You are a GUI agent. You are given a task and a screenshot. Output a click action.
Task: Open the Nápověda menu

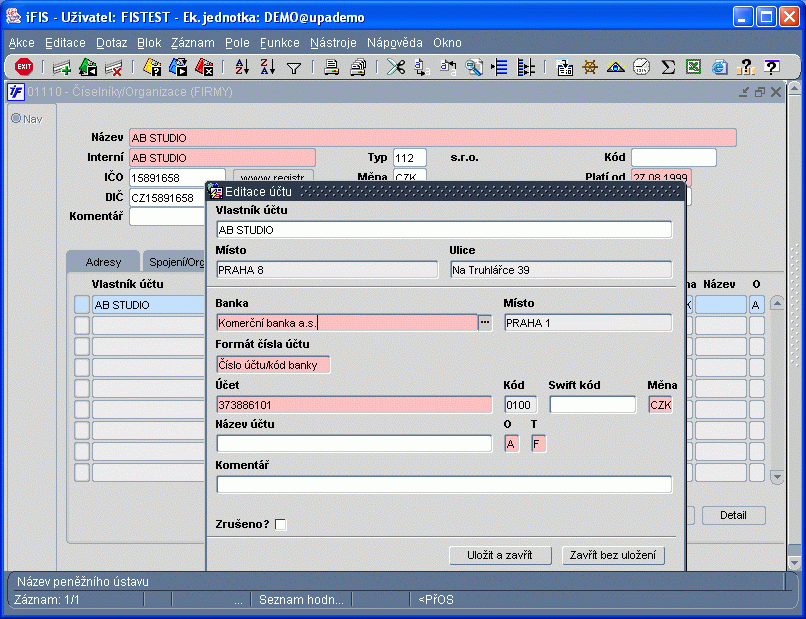395,43
